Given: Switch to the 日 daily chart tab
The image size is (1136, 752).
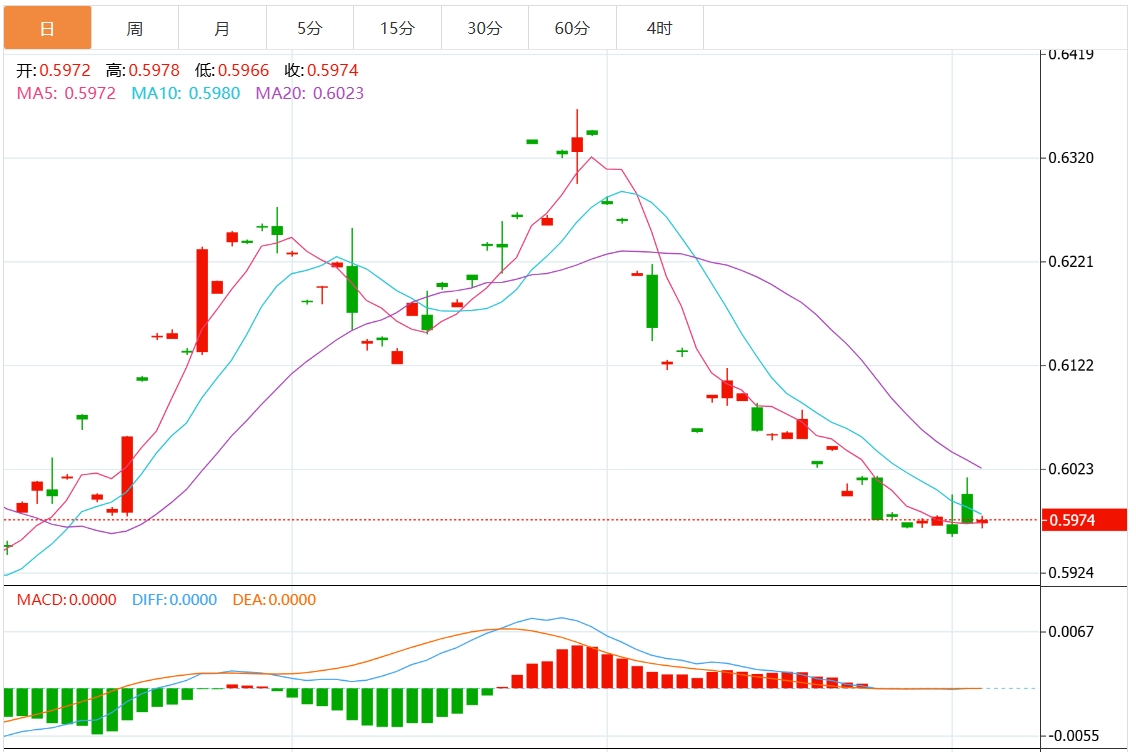Looking at the screenshot, I should pyautogui.click(x=47, y=28).
